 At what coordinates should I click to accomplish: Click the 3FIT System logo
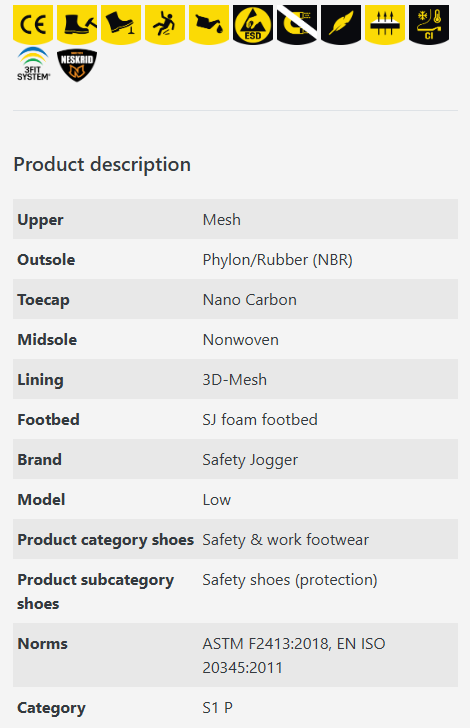[x=33, y=65]
